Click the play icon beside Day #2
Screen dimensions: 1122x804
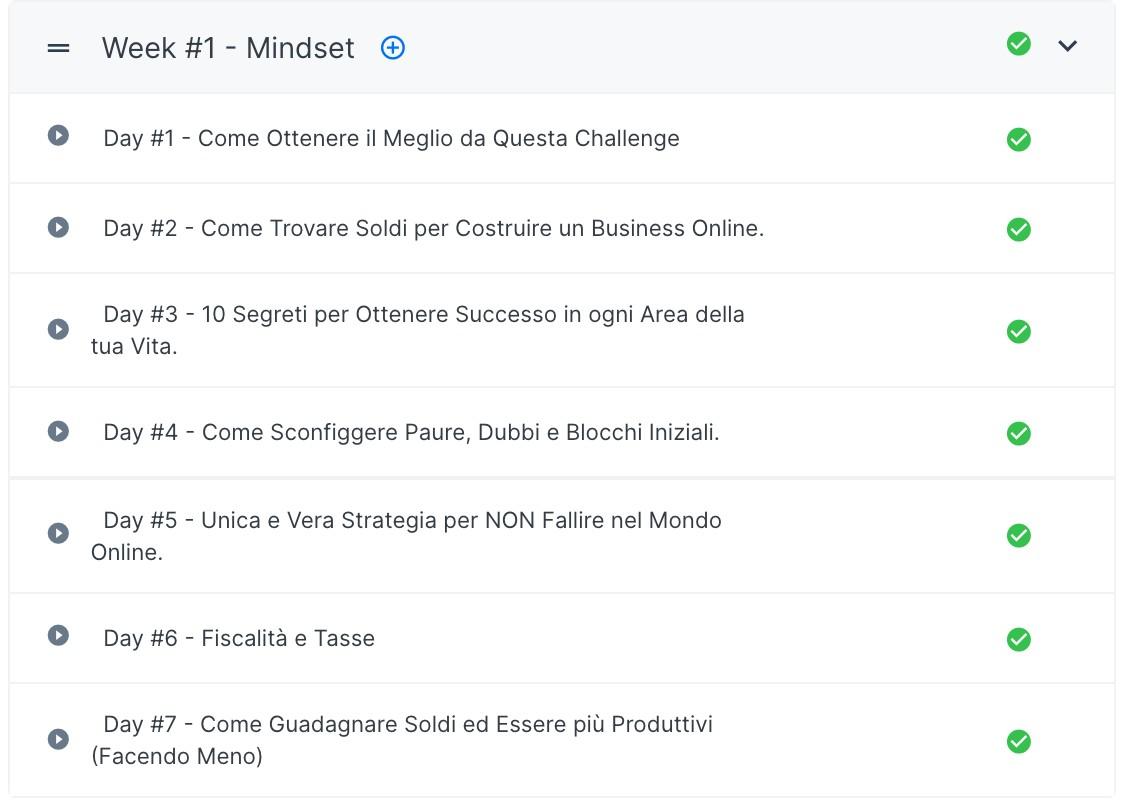(x=58, y=227)
